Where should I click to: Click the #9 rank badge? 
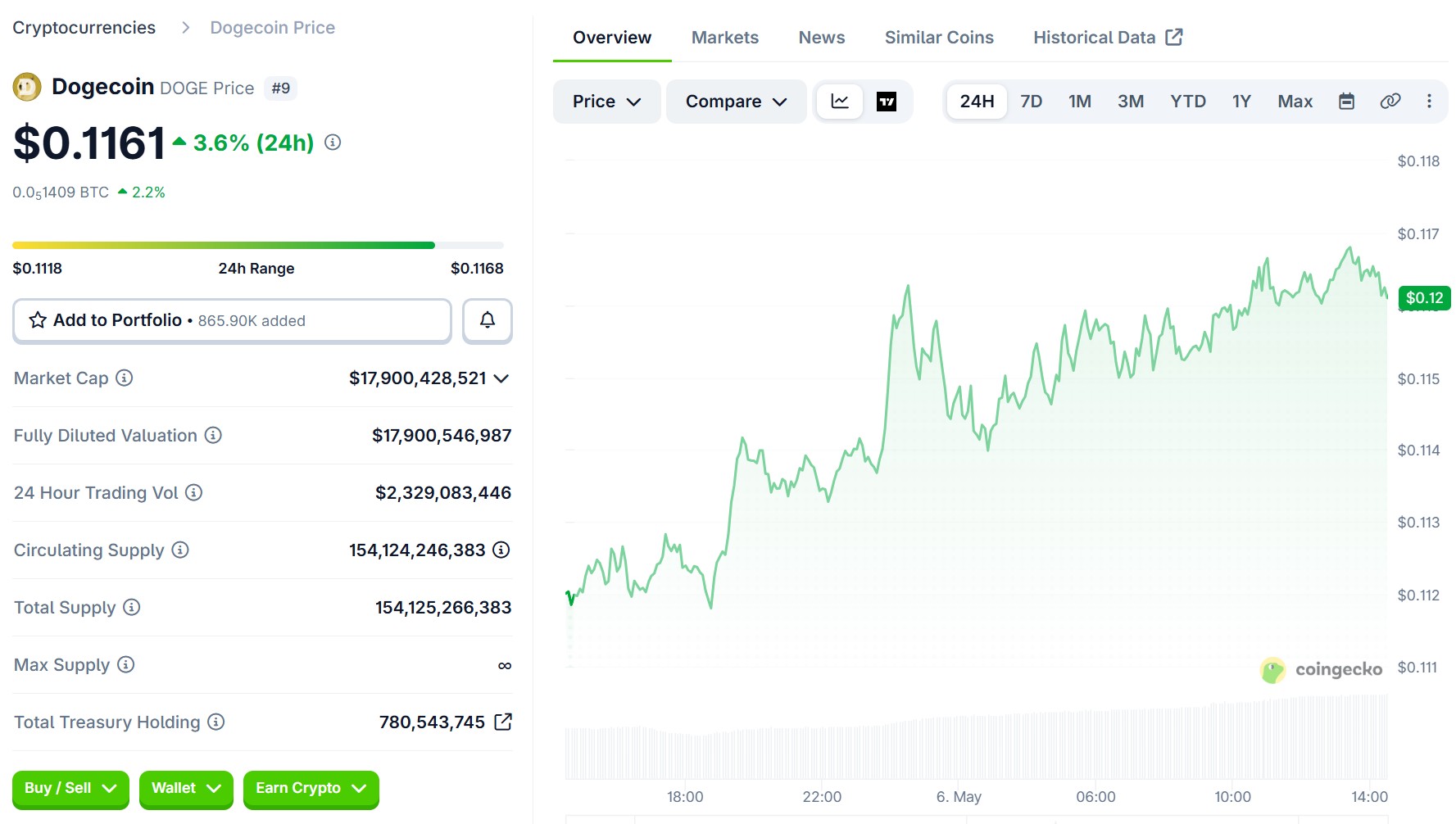click(x=281, y=88)
